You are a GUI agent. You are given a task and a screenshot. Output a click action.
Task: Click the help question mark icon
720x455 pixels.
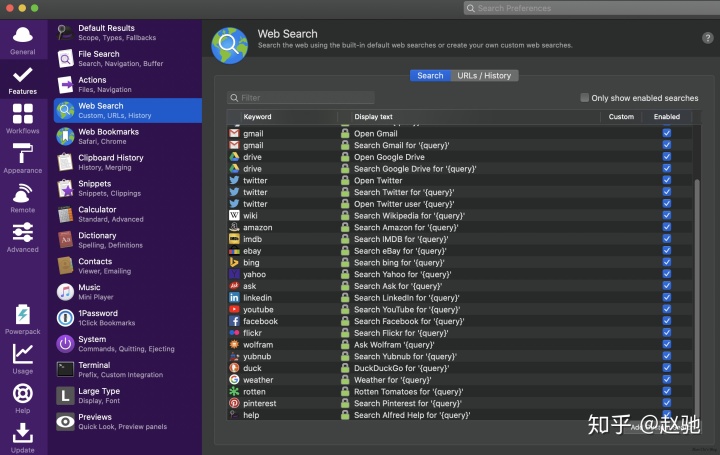(707, 38)
